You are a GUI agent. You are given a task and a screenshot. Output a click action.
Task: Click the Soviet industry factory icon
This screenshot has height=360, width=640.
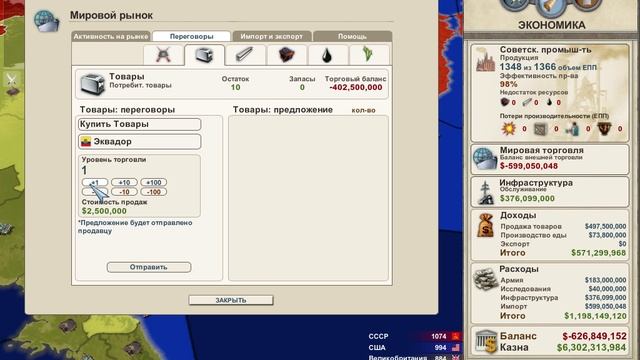(485, 60)
